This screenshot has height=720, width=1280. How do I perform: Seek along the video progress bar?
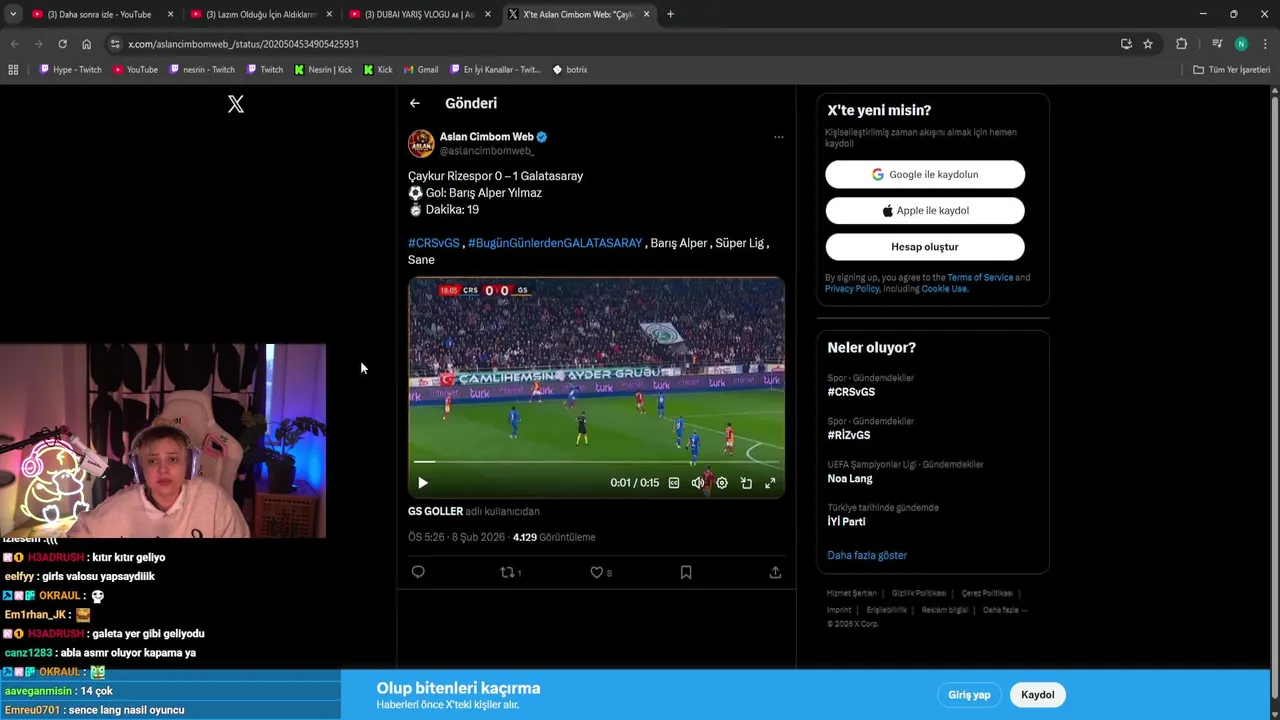(x=596, y=462)
